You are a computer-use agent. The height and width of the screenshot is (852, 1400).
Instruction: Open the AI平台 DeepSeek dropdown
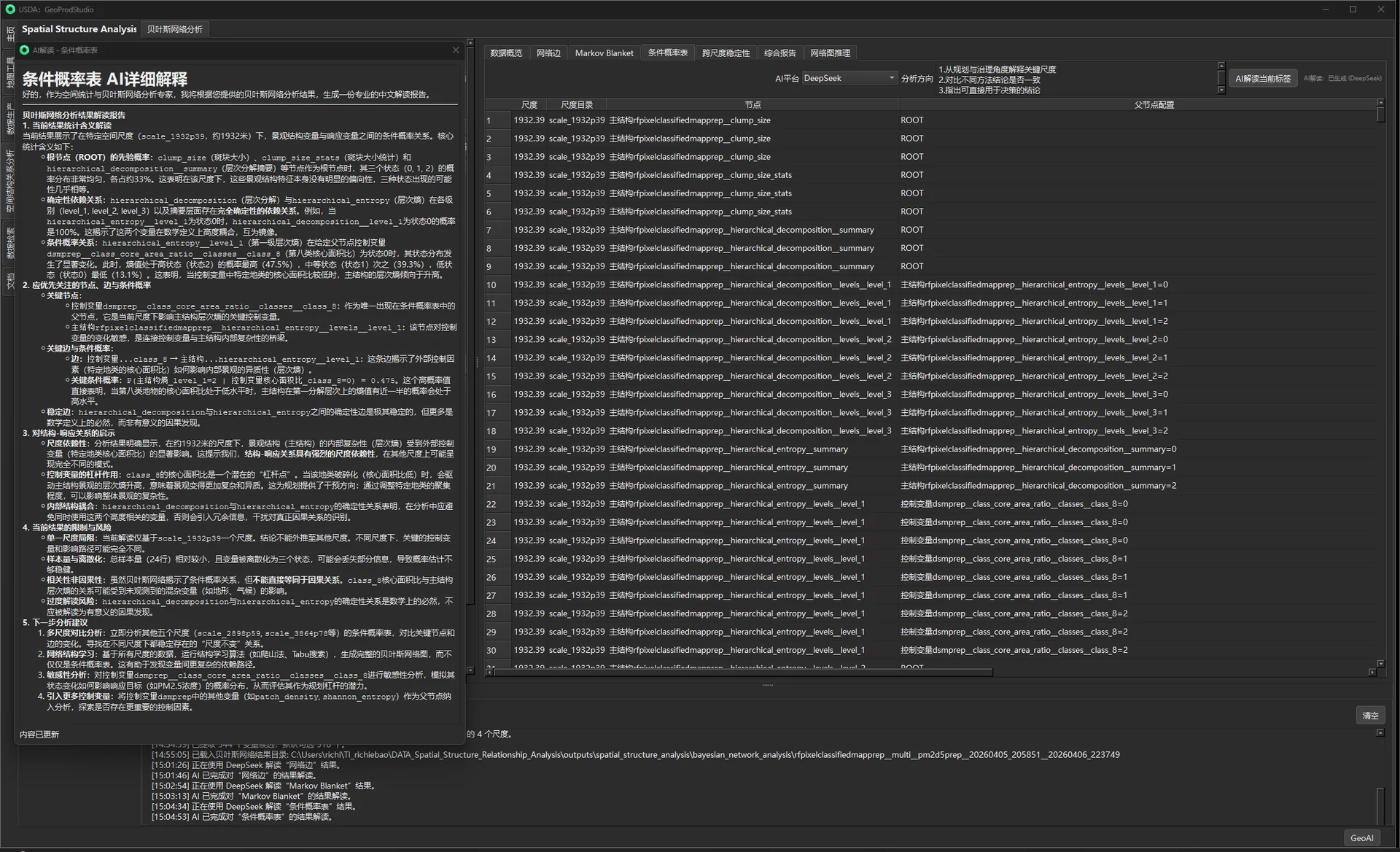click(x=849, y=78)
